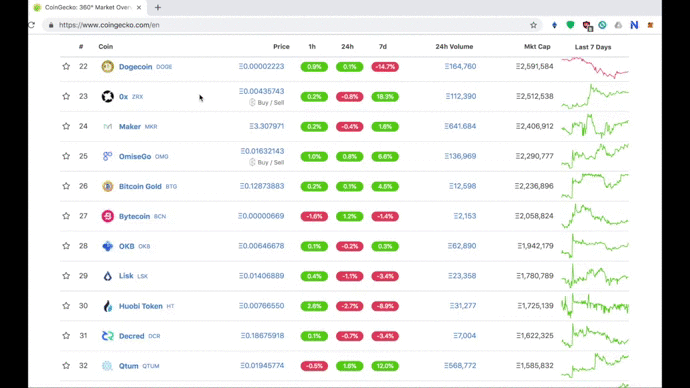The height and width of the screenshot is (388, 690).
Task: Open the Decred coin page
Action: (132, 336)
